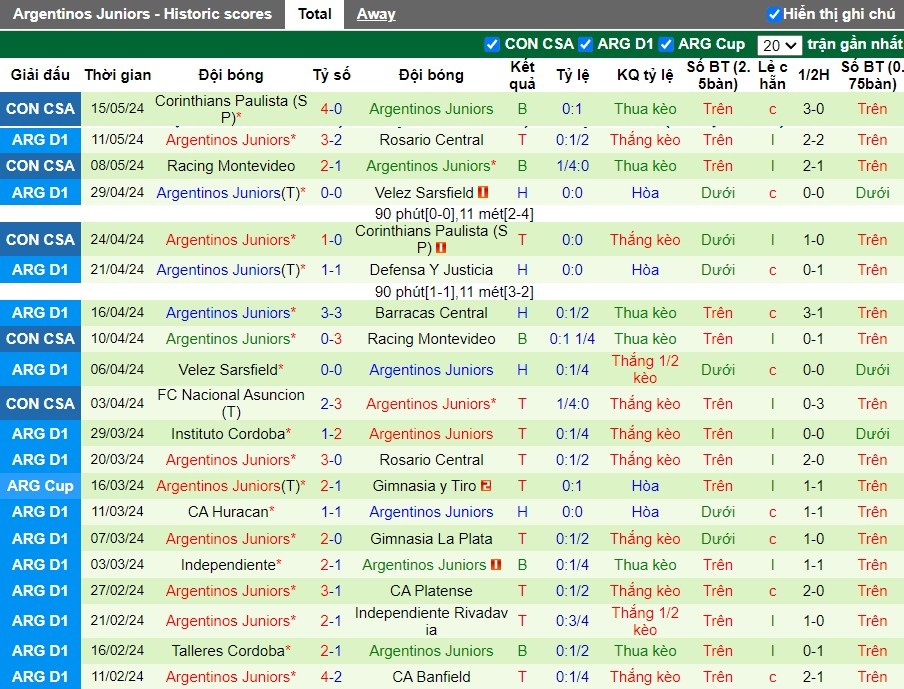This screenshot has height=689, width=904.
Task: Open the 20 recent matches dropdown
Action: click(779, 45)
